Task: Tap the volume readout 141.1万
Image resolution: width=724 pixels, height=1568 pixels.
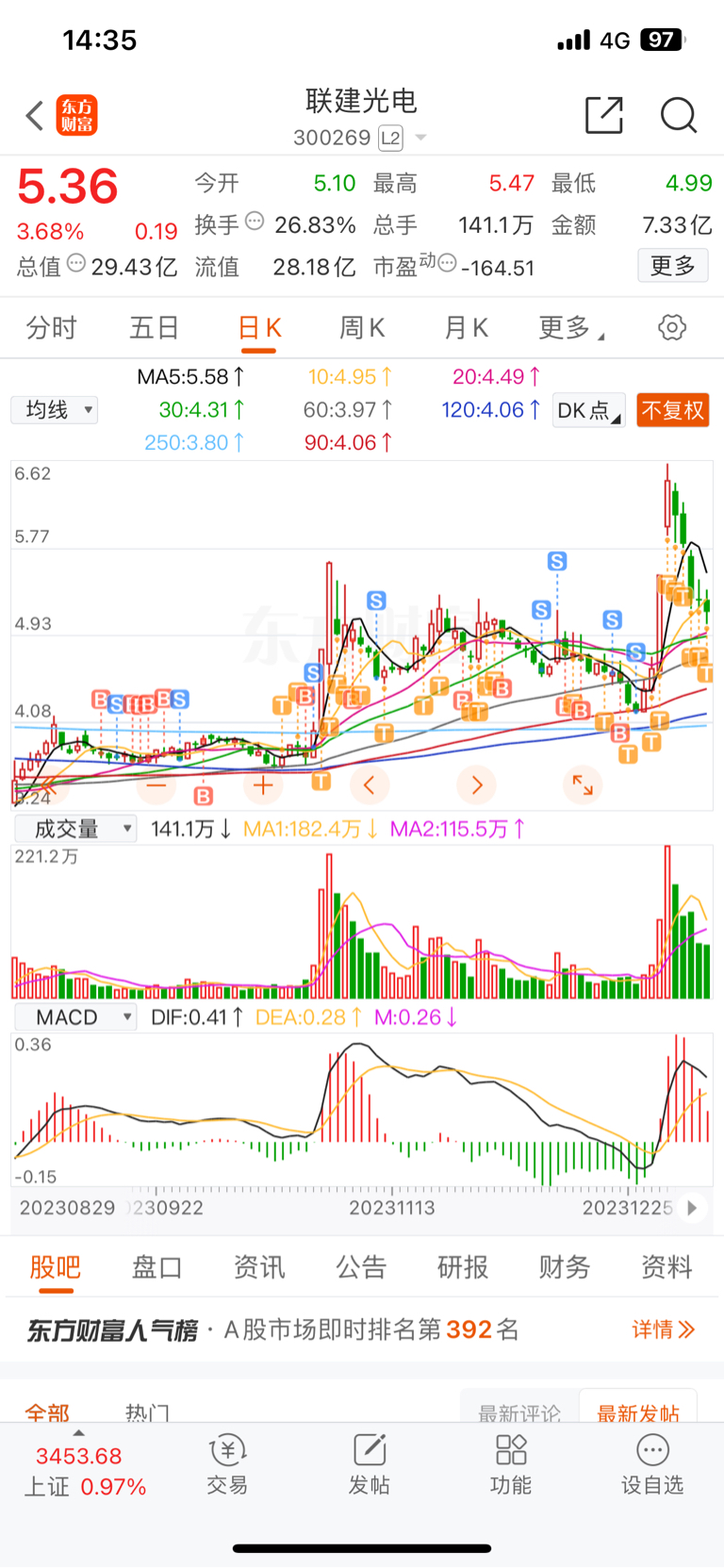Action: (191, 829)
